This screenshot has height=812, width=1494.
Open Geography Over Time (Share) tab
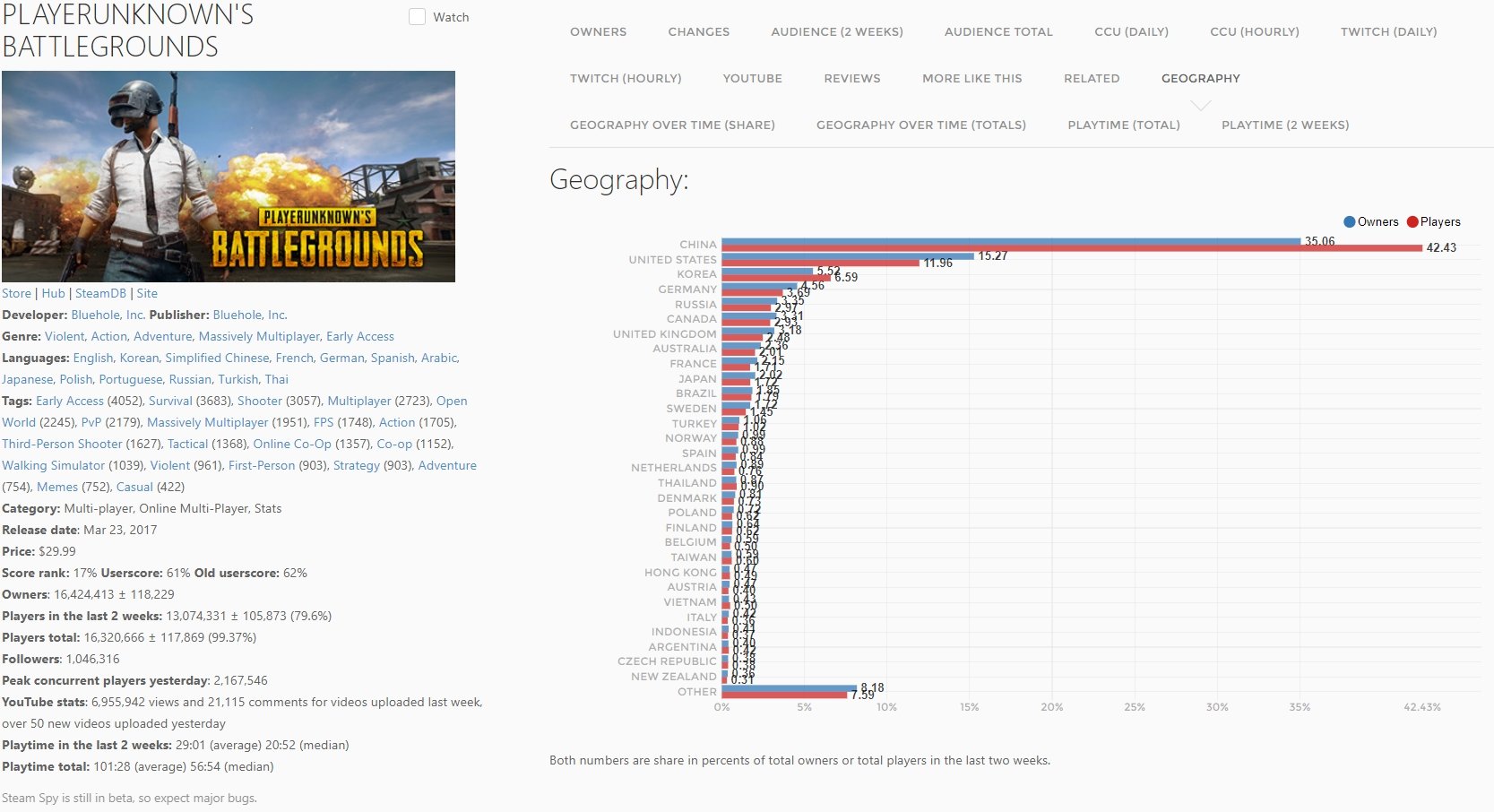point(672,125)
